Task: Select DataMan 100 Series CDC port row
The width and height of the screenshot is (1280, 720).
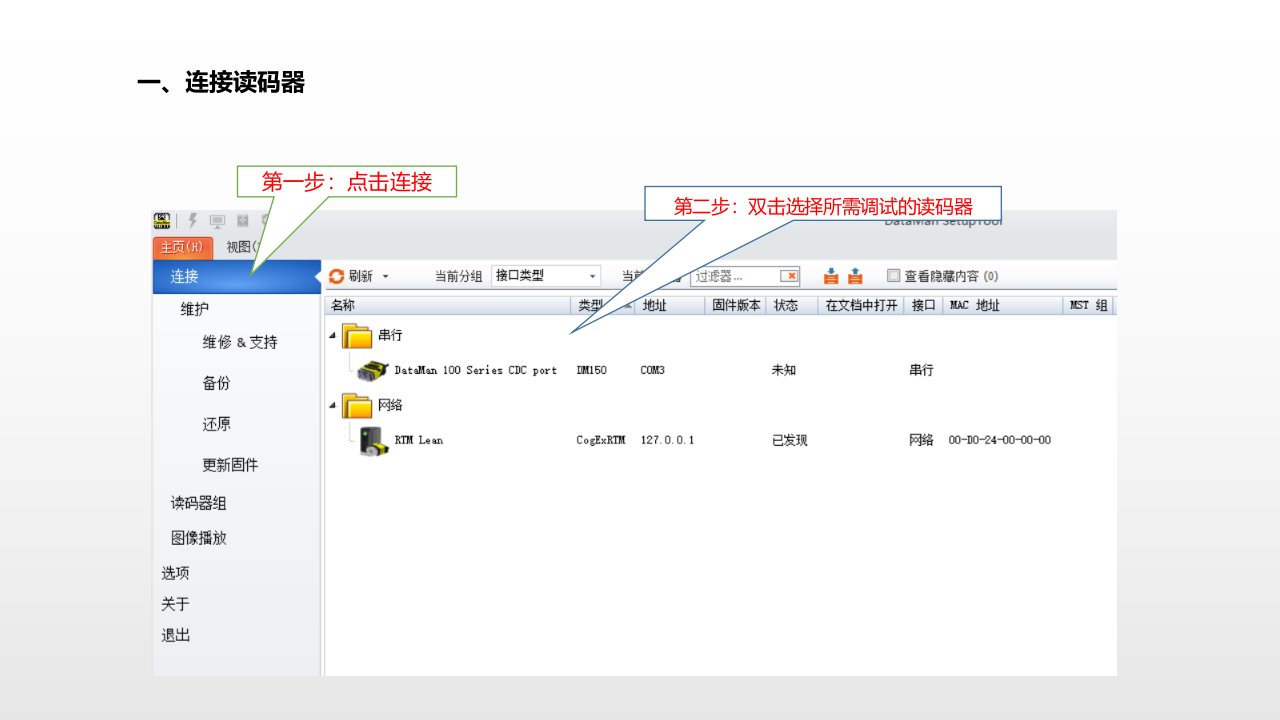Action: click(720, 370)
